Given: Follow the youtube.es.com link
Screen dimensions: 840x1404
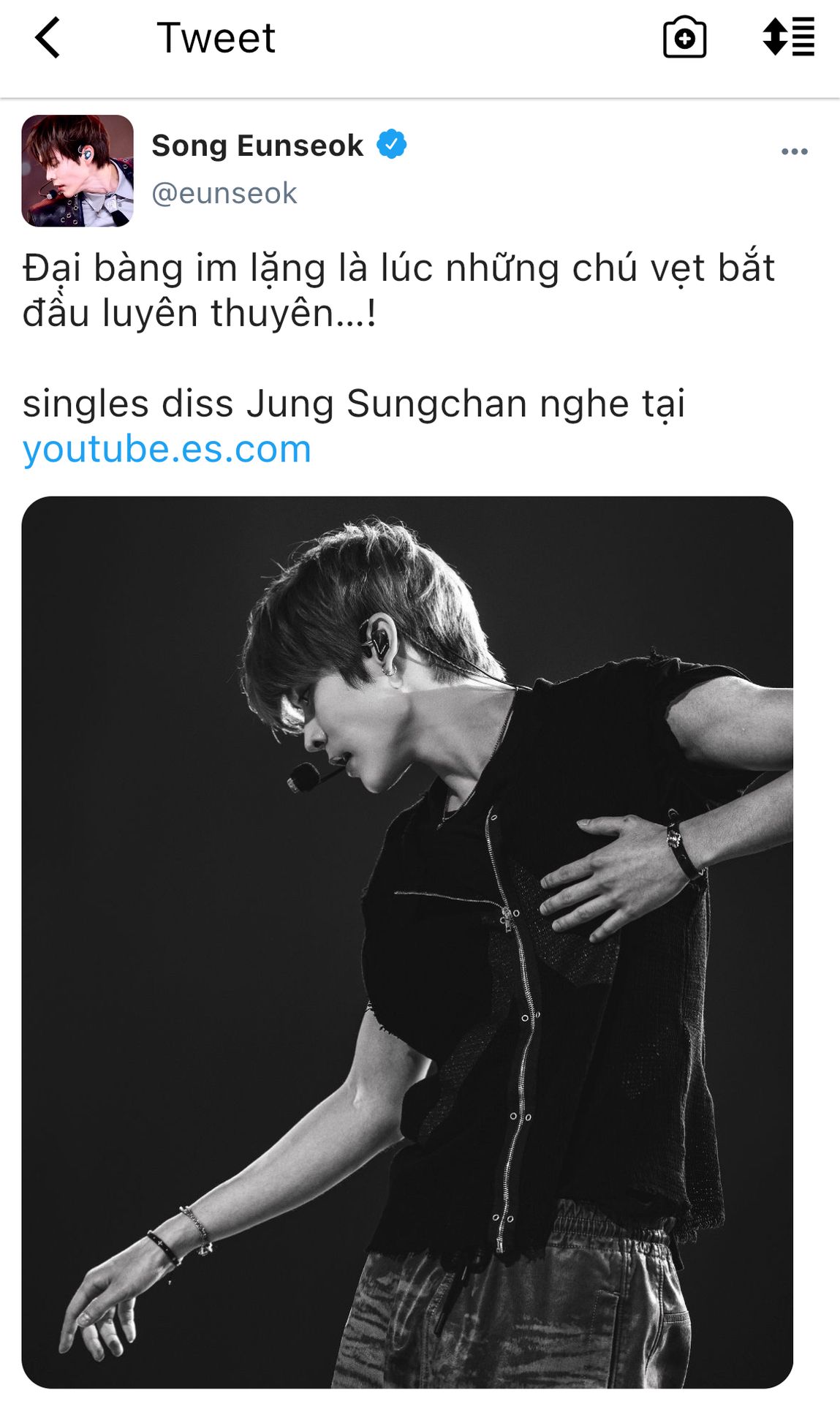Looking at the screenshot, I should click(x=167, y=448).
